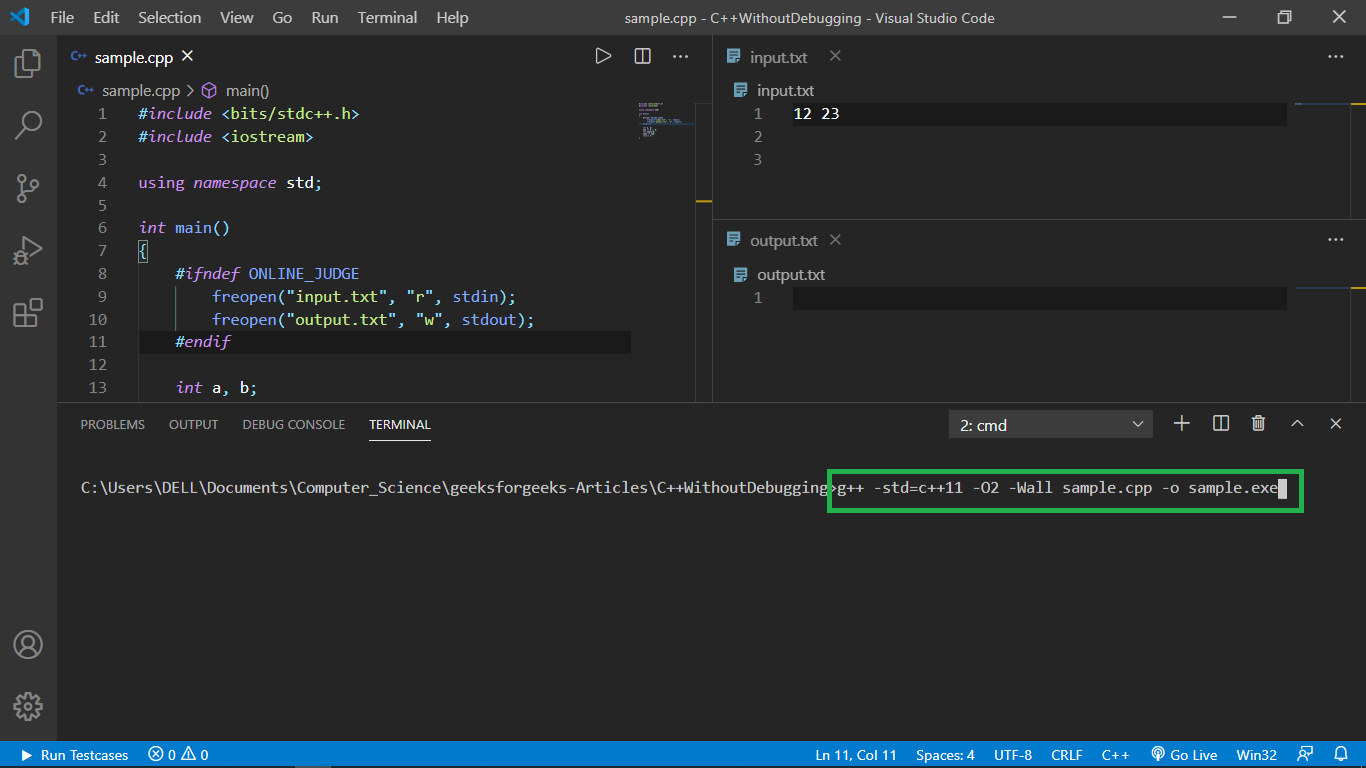1366x768 pixels.
Task: Kill terminal with the trash icon
Action: pos(1258,424)
